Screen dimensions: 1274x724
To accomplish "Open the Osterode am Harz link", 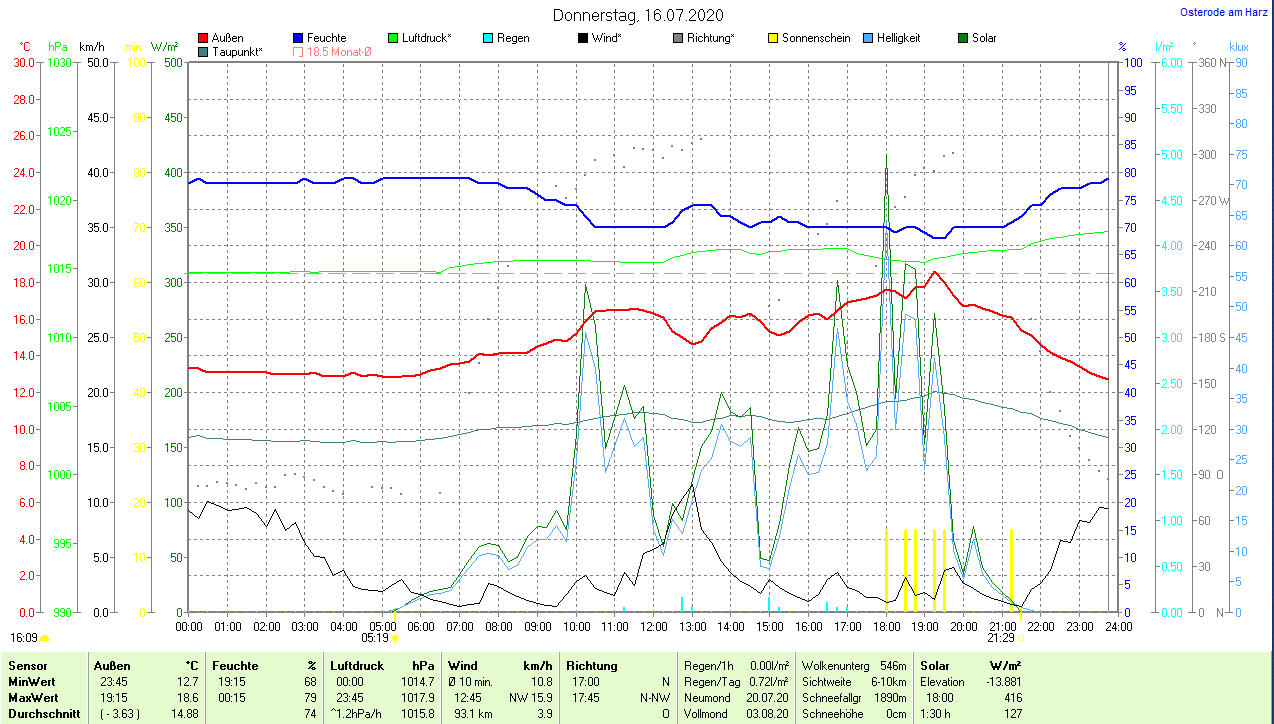I will pyautogui.click(x=1225, y=12).
